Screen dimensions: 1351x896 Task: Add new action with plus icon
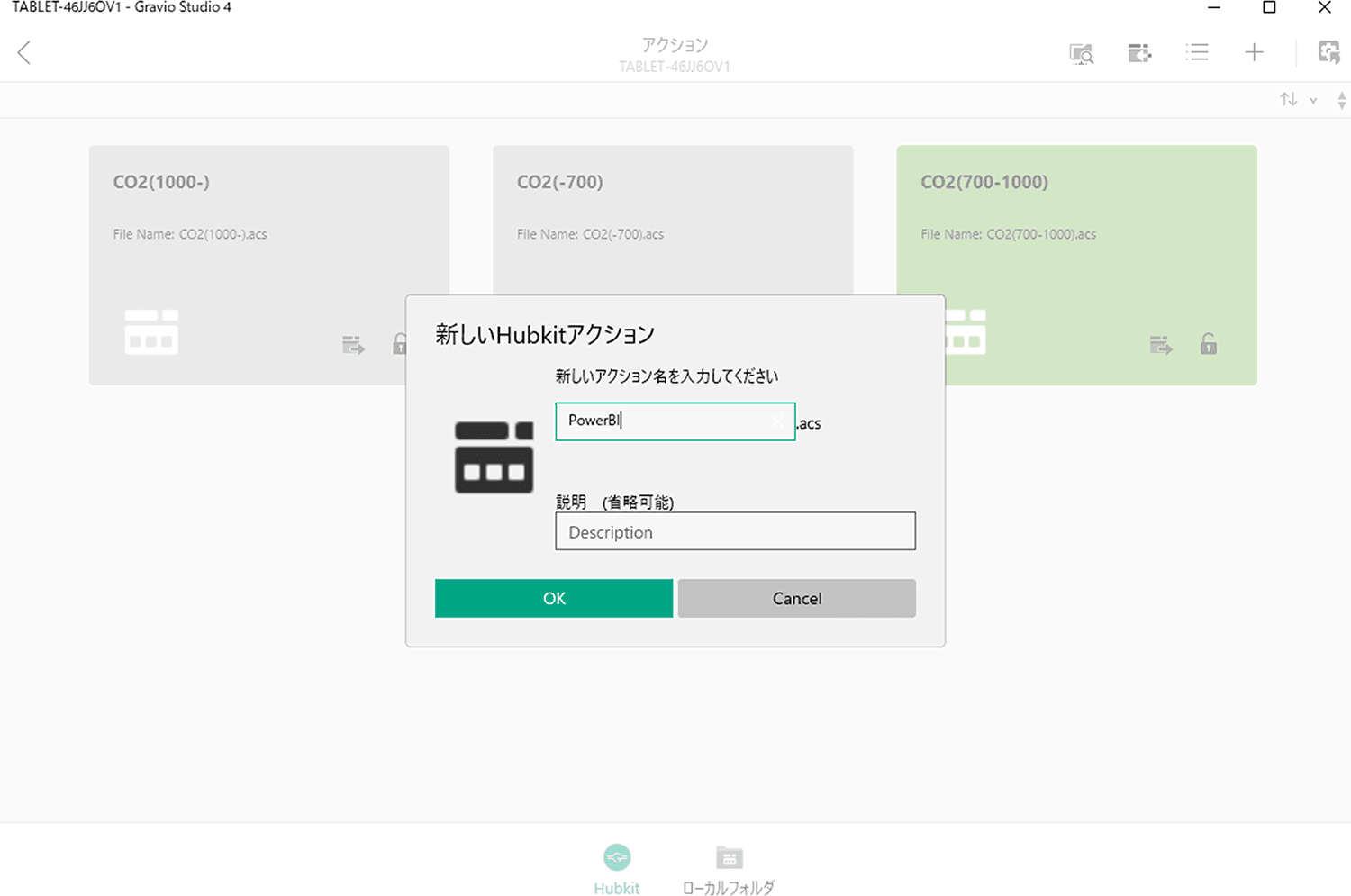click(1254, 52)
